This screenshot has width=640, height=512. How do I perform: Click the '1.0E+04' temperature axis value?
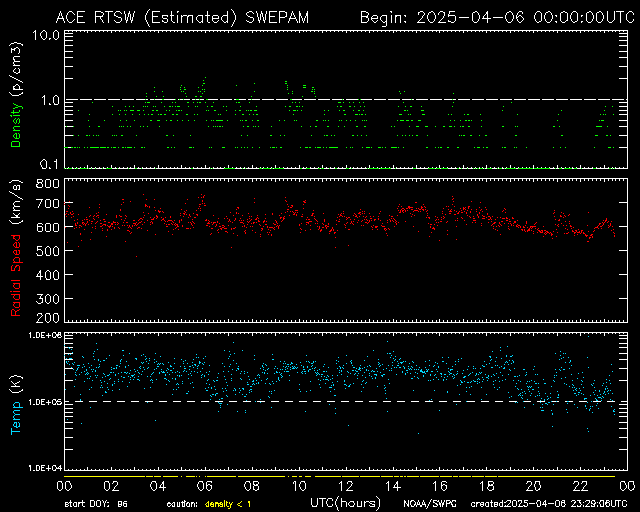tap(45, 467)
